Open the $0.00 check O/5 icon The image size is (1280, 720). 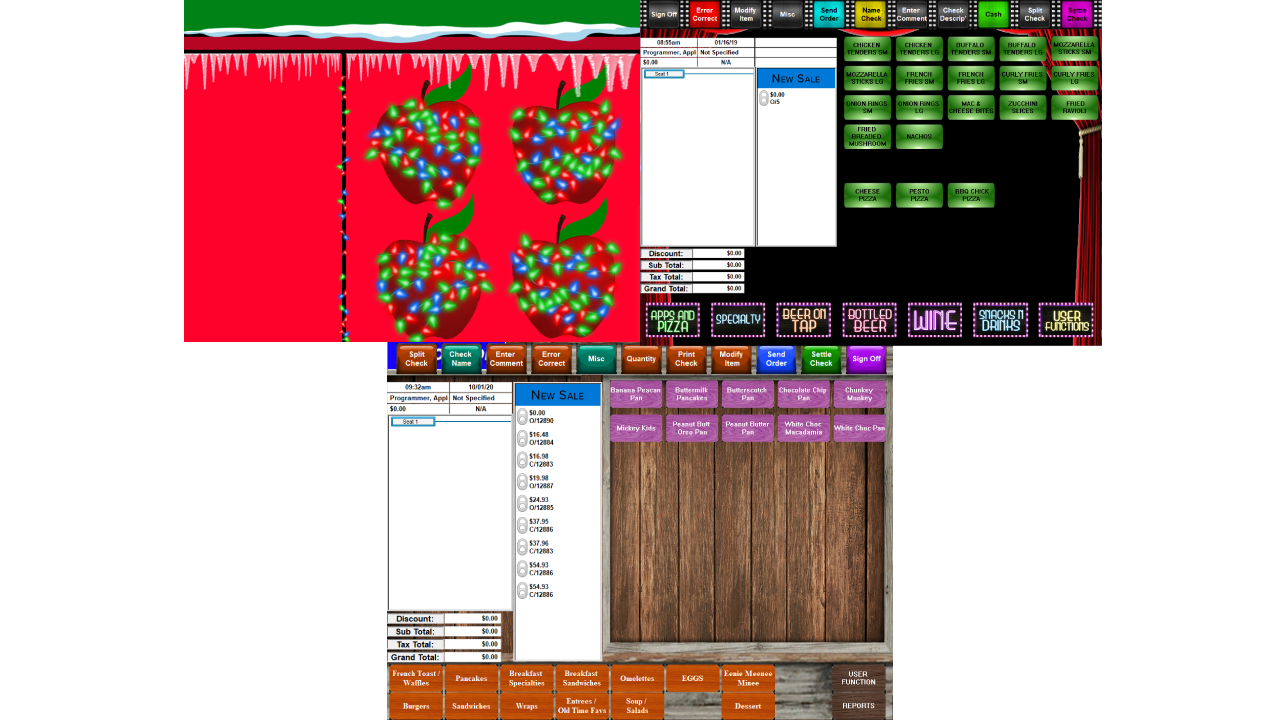(x=764, y=98)
